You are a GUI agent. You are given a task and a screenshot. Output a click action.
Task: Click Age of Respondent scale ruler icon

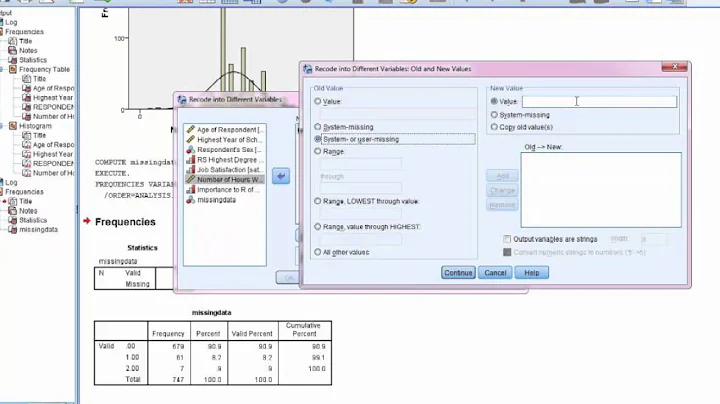coord(191,129)
